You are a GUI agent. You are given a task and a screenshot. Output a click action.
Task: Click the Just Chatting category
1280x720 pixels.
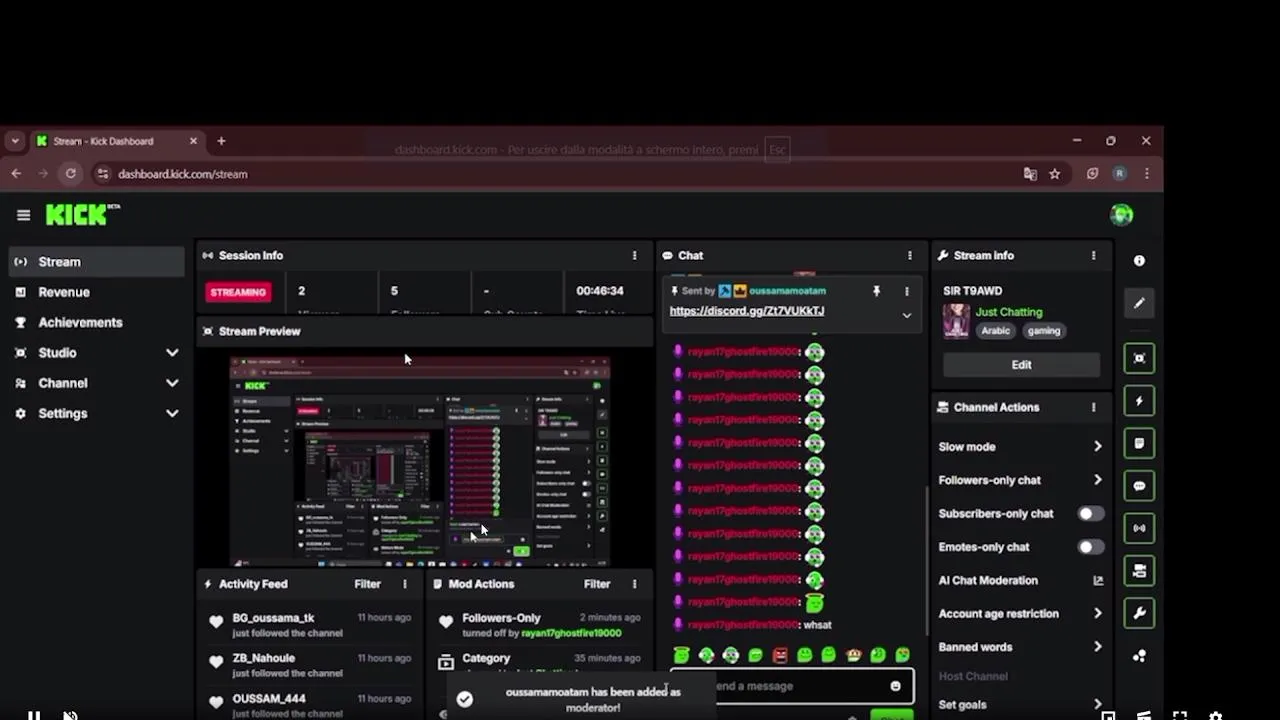pyautogui.click(x=1009, y=312)
